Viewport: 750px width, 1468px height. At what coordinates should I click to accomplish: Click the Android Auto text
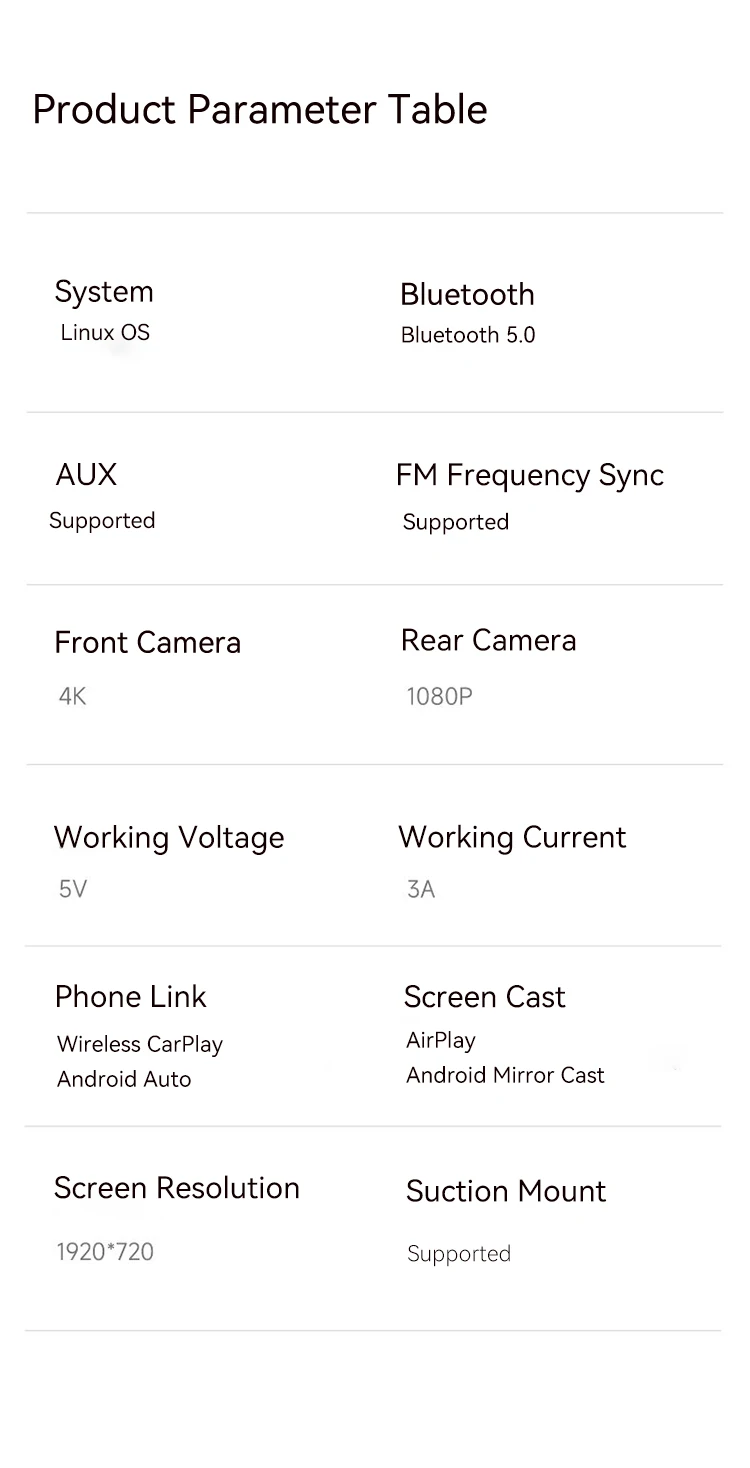coord(124,1080)
